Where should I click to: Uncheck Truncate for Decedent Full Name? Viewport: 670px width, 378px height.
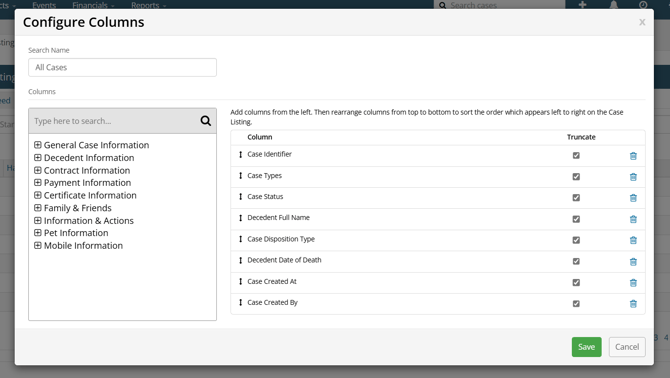click(576, 219)
